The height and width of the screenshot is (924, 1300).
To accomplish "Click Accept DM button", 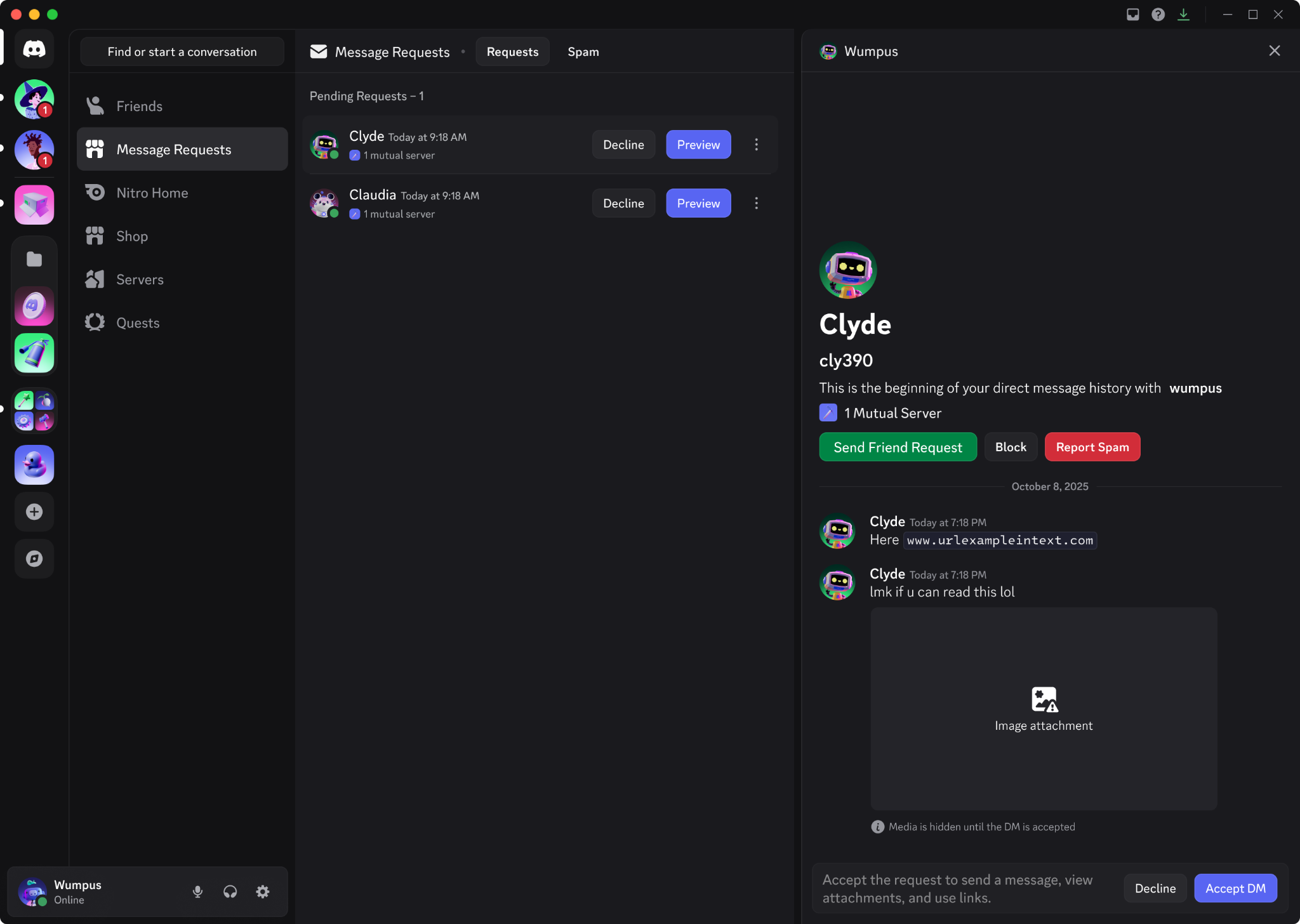I will coord(1235,888).
